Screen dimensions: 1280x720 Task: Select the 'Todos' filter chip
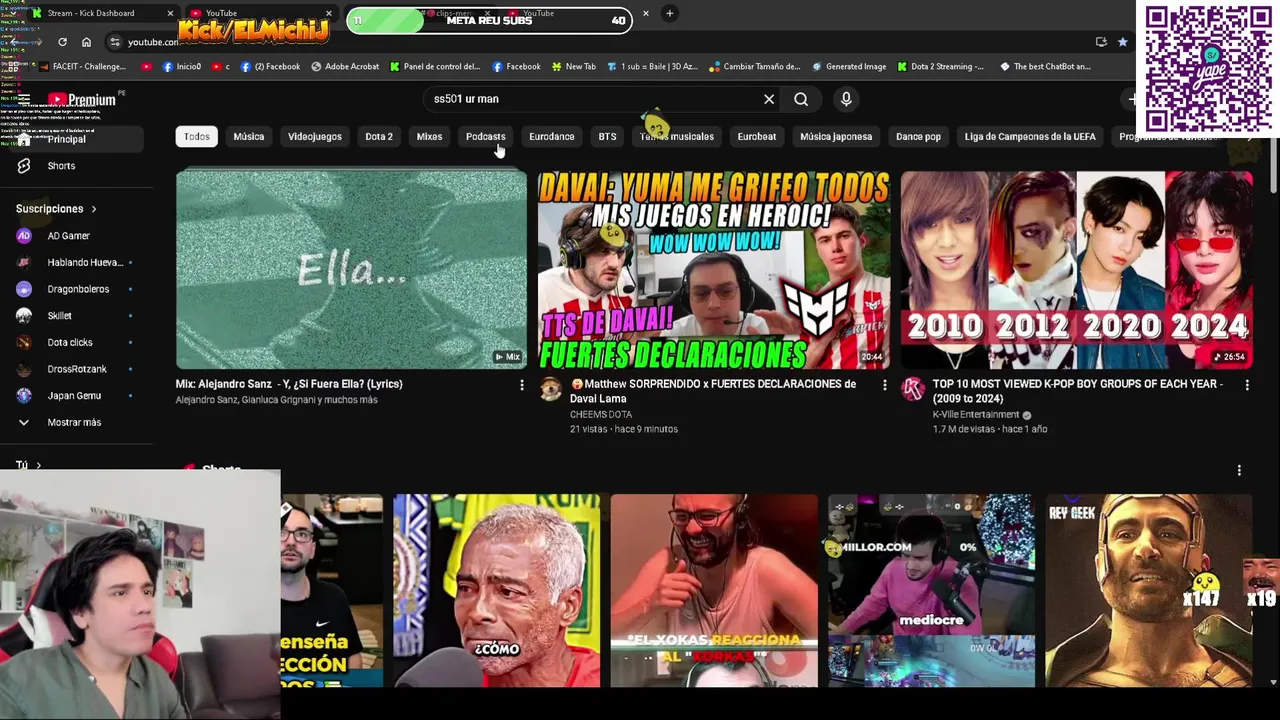click(197, 136)
